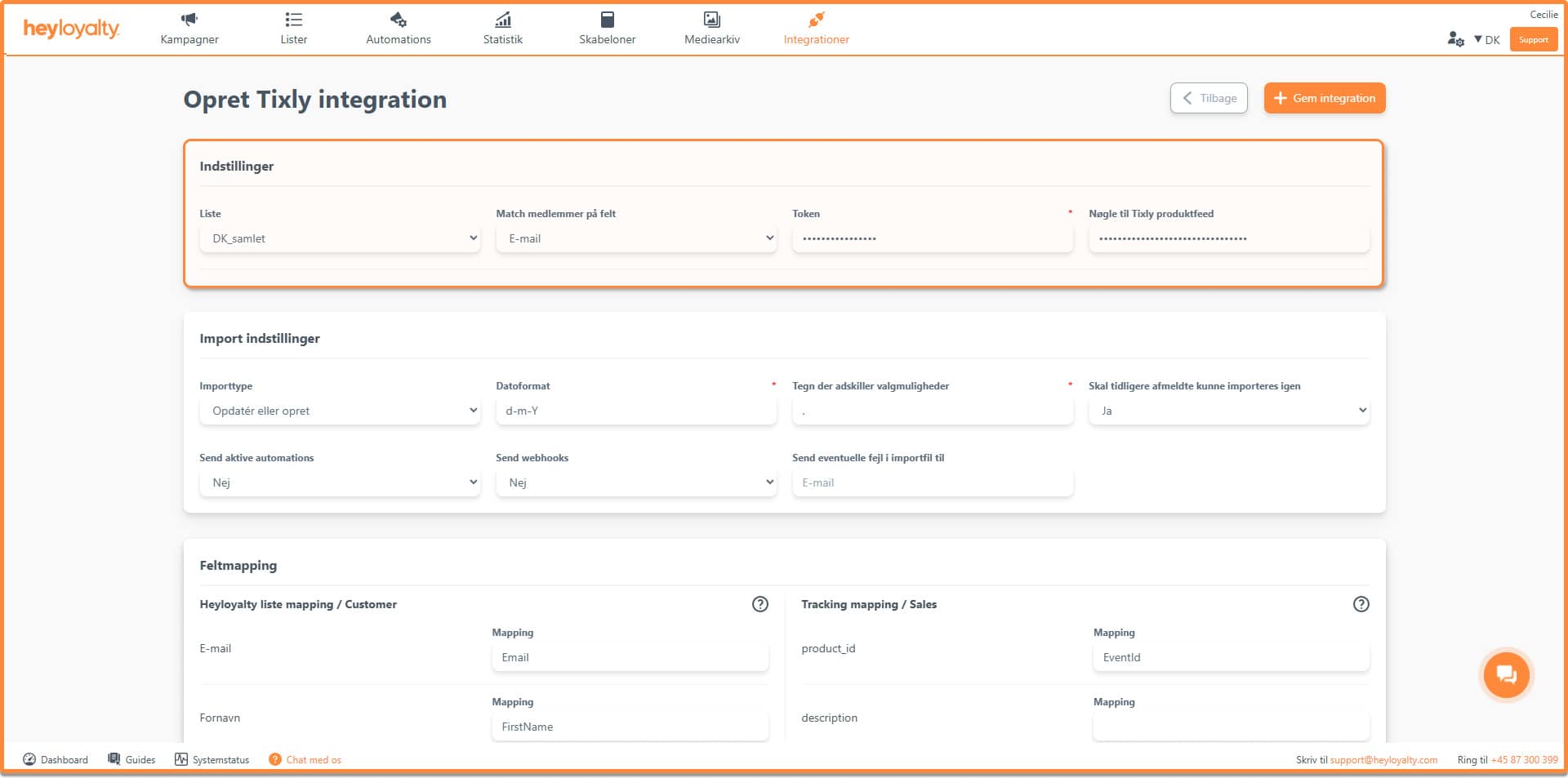Toggle the Send webhooks Nej selector
This screenshot has width=1568, height=778.
click(635, 482)
